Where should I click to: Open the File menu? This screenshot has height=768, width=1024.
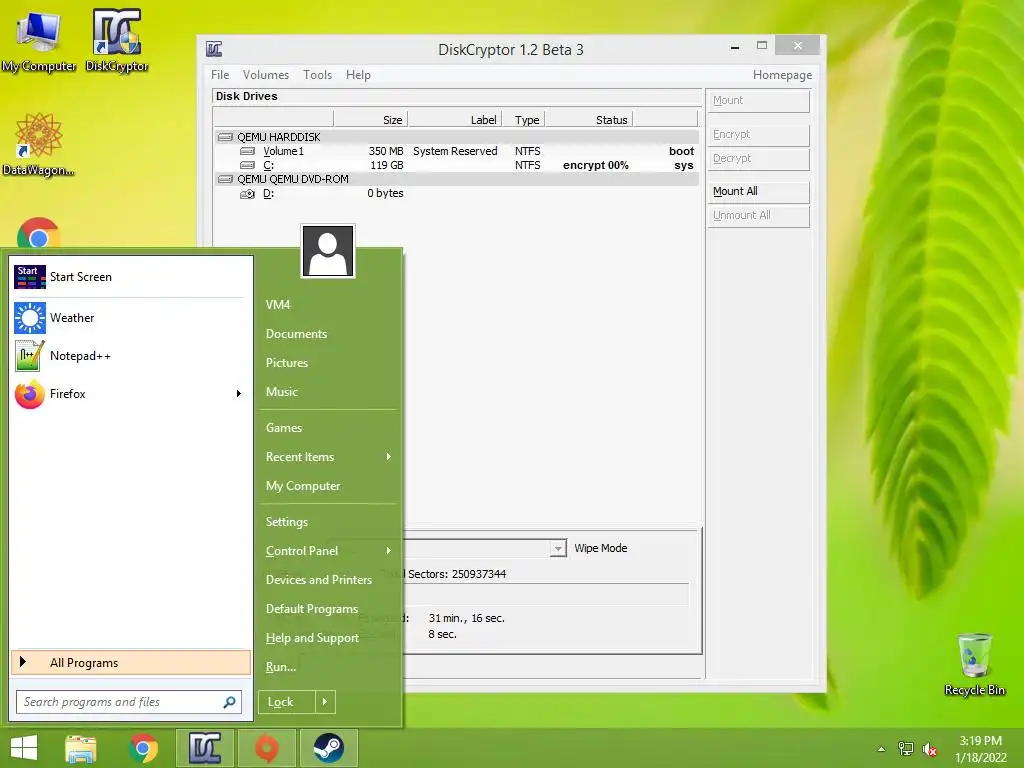pyautogui.click(x=220, y=75)
